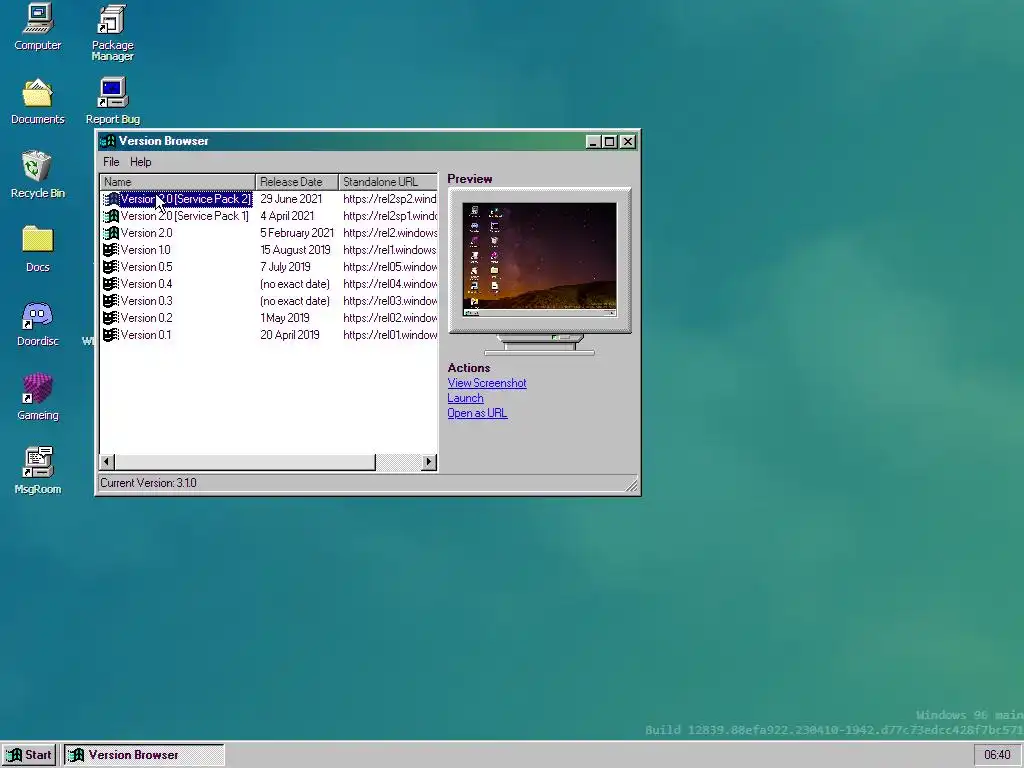Click the 5 February 2021 release date
1024x768 pixels.
(296, 233)
